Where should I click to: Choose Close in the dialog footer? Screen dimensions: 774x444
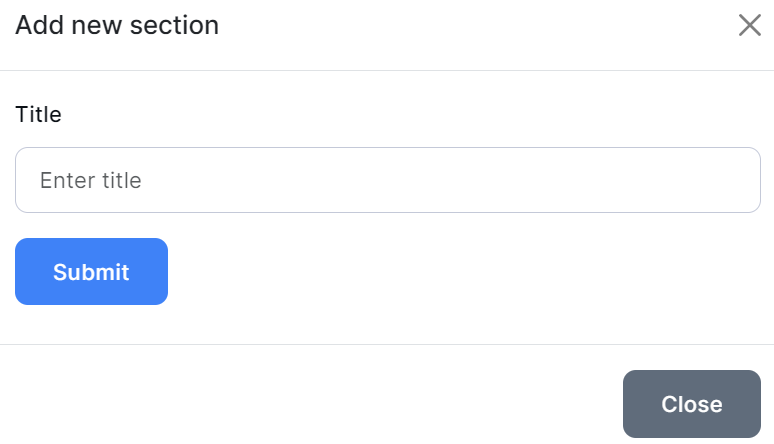tap(691, 404)
